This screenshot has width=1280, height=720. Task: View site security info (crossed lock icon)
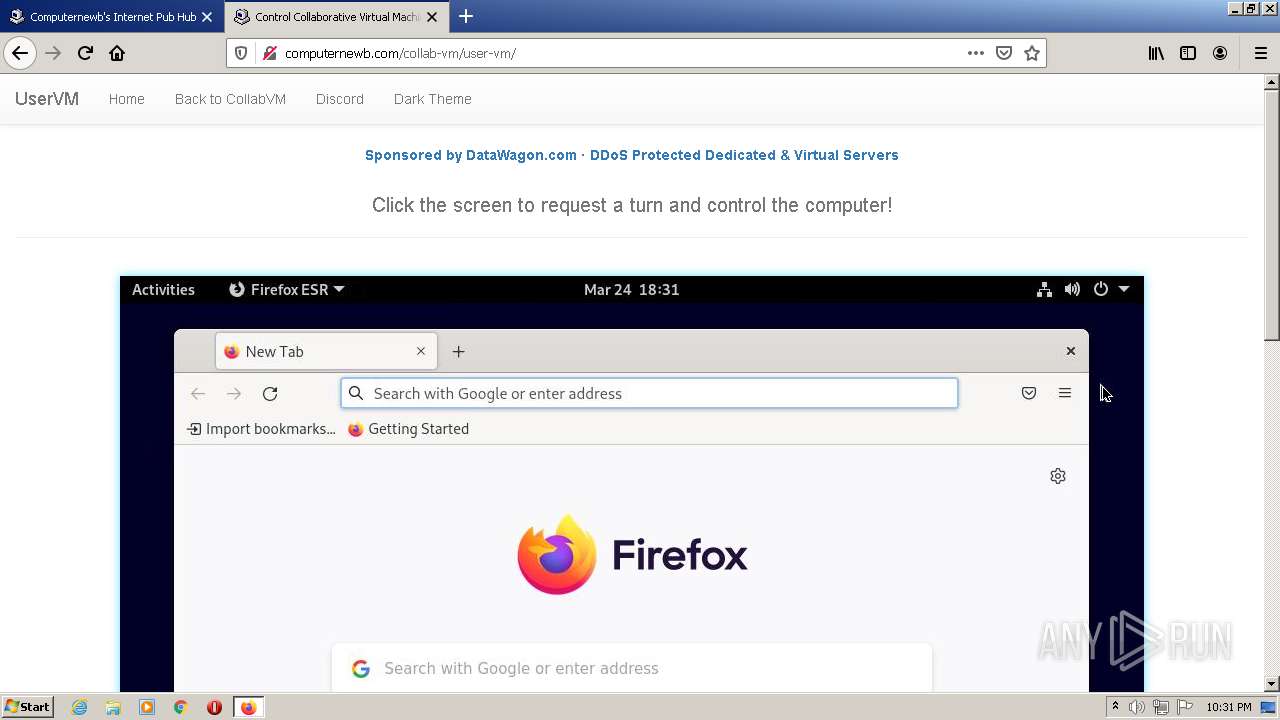pos(269,53)
